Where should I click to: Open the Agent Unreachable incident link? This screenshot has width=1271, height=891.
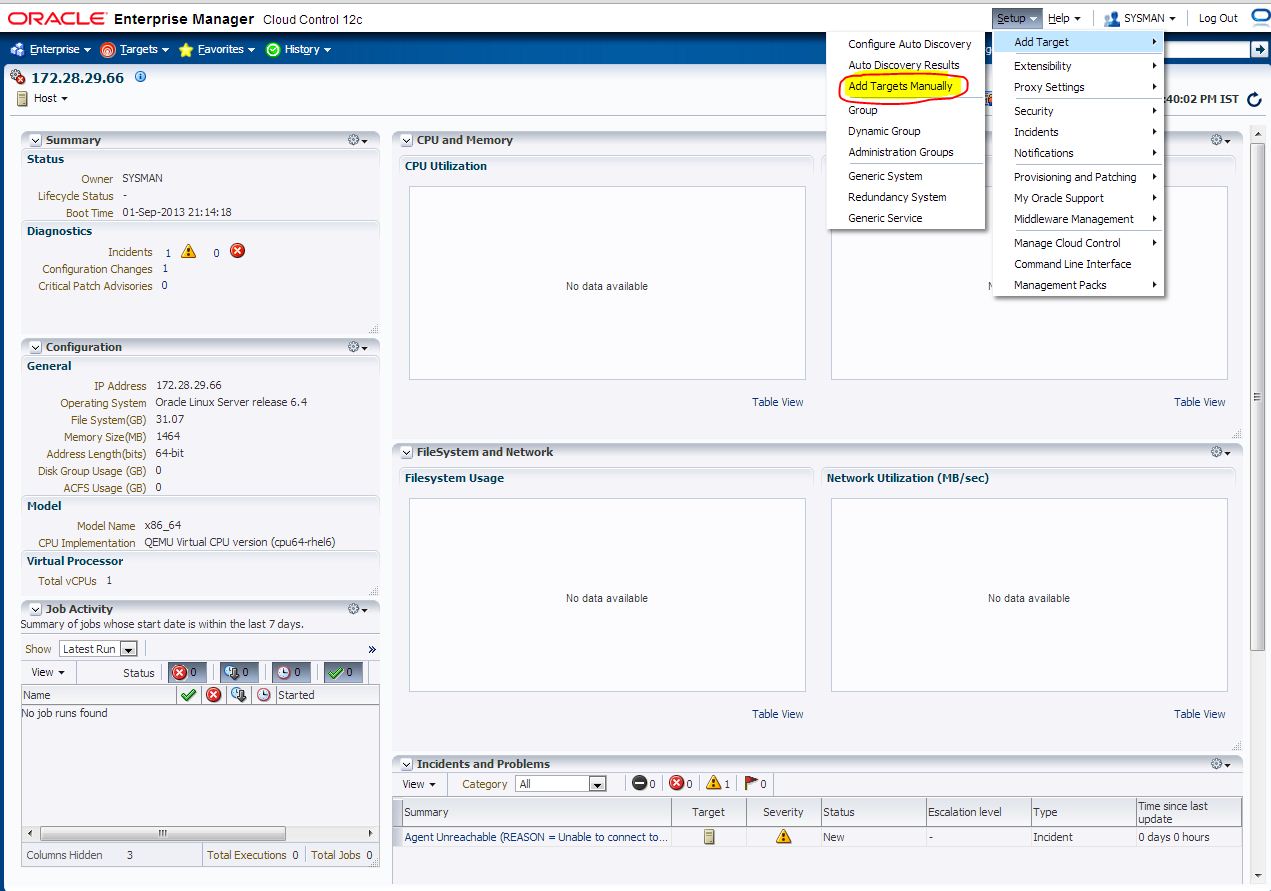536,837
